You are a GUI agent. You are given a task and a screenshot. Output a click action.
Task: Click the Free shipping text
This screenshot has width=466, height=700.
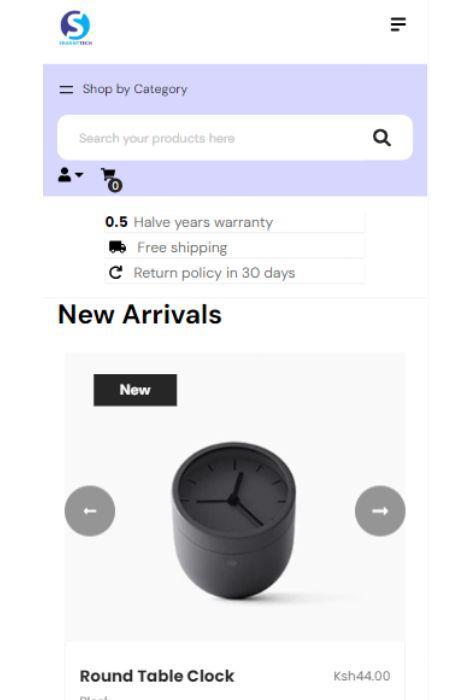182,247
